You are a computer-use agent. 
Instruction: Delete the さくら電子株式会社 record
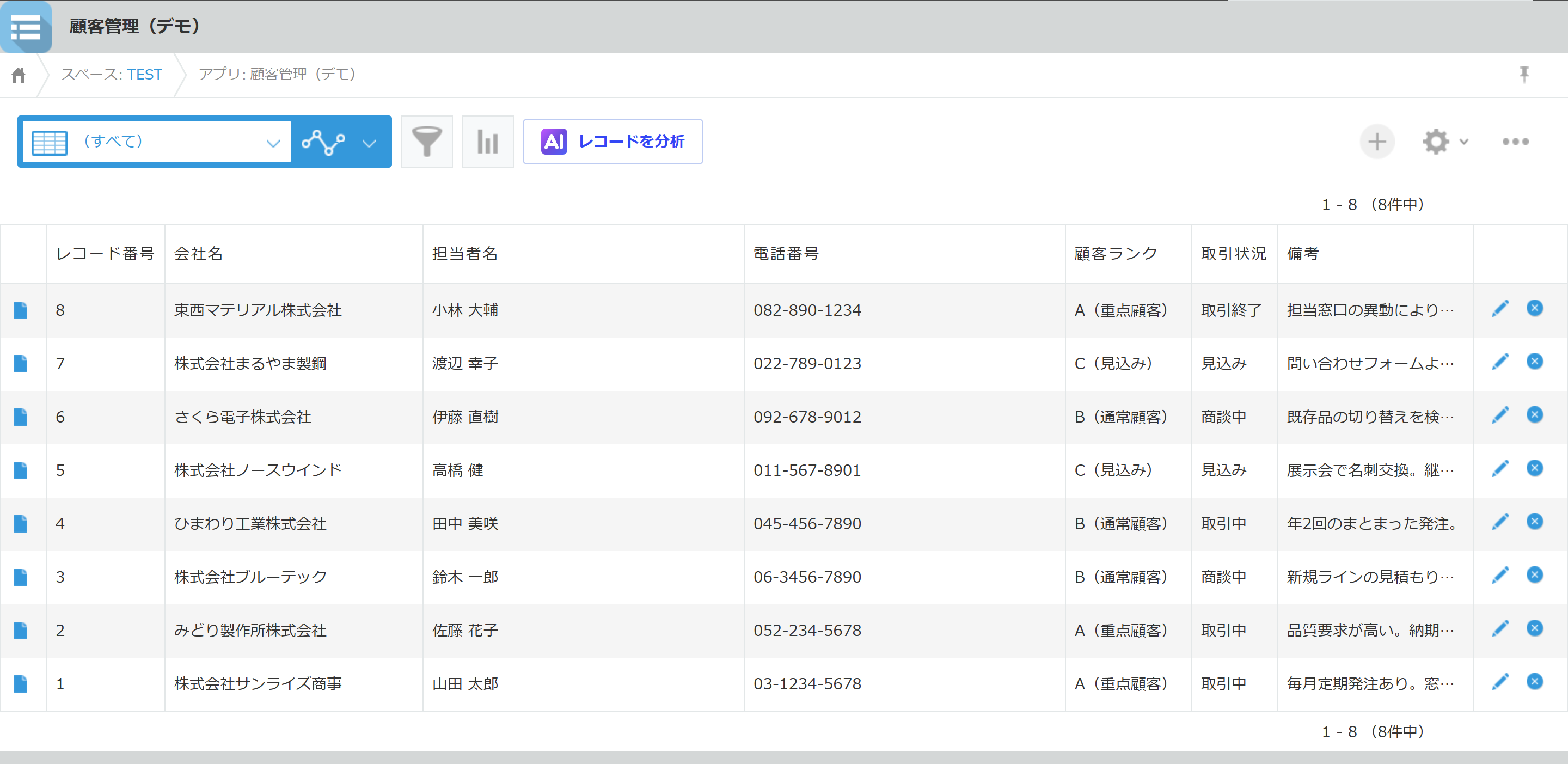[1535, 414]
